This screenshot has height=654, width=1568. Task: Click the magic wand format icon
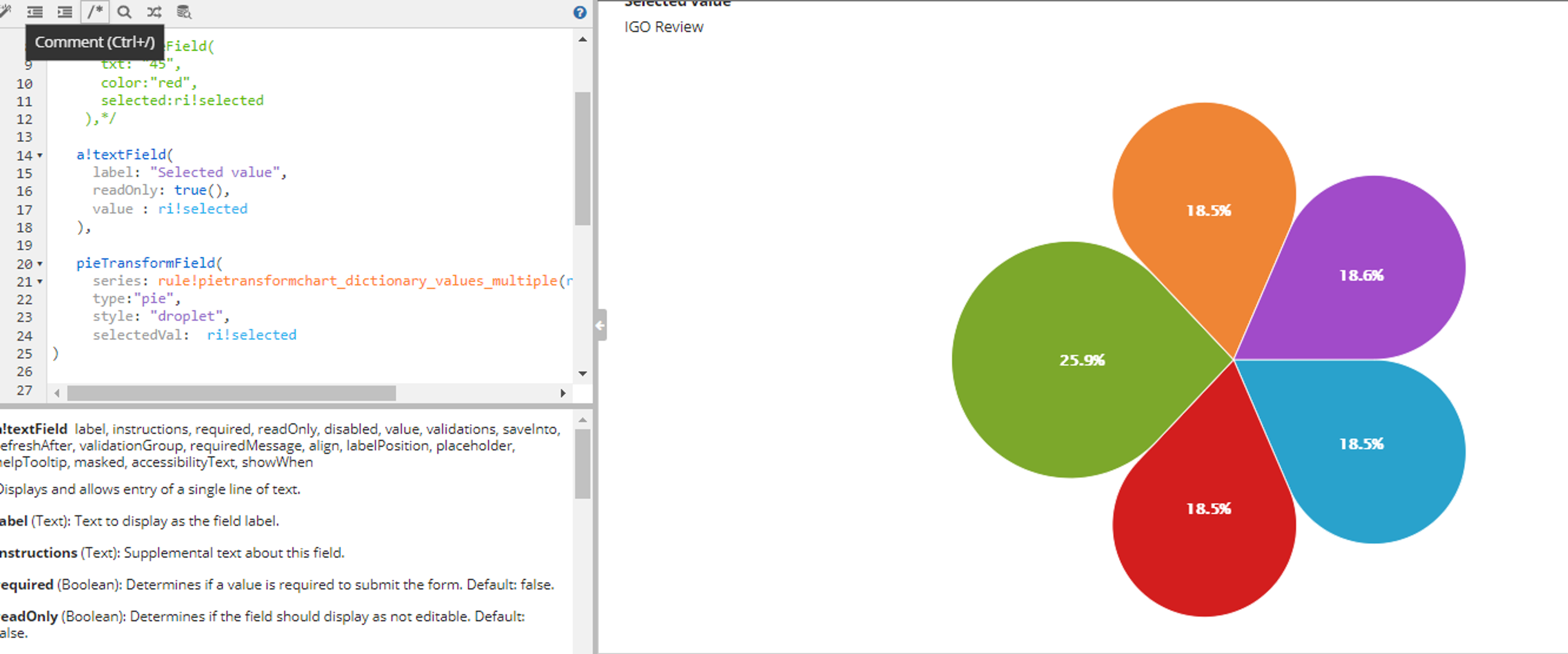click(x=5, y=11)
